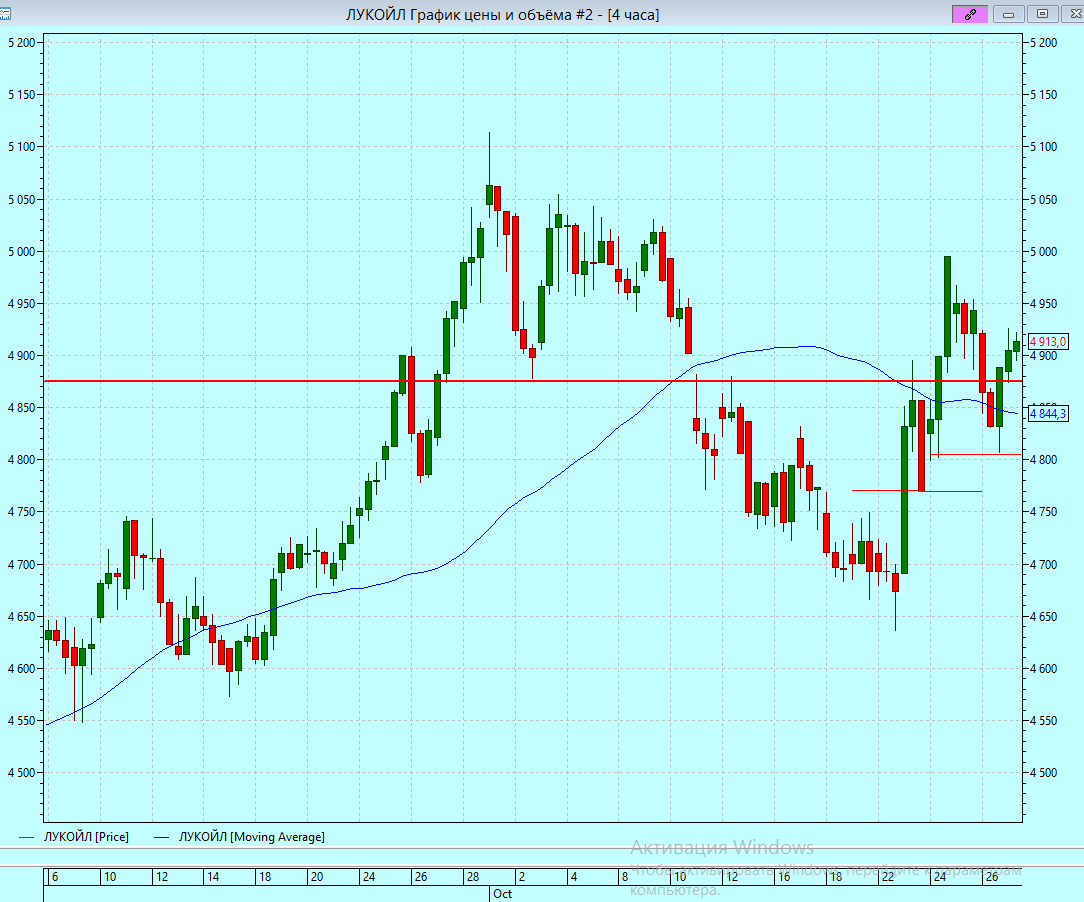Click the candle with the highest wick above 5 100
Viewport: 1084px width, 902px height.
point(489,194)
